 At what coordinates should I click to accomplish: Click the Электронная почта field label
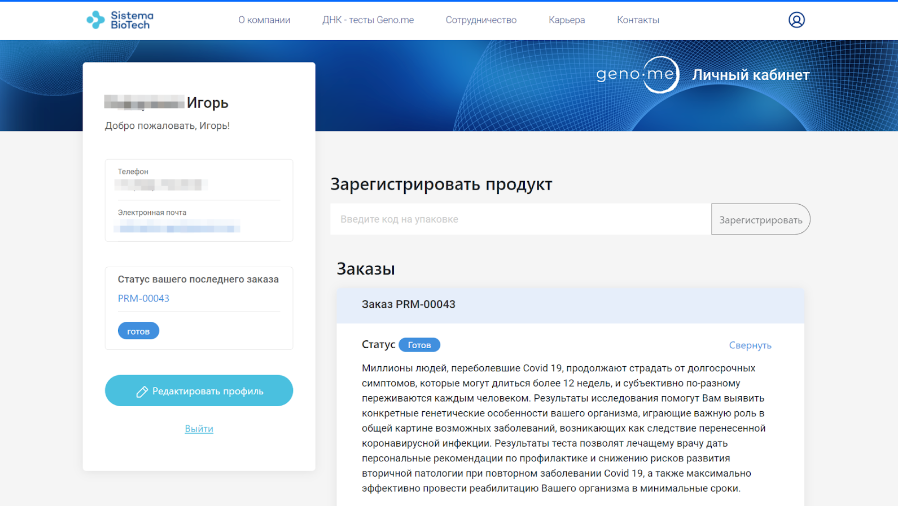pyautogui.click(x=152, y=213)
